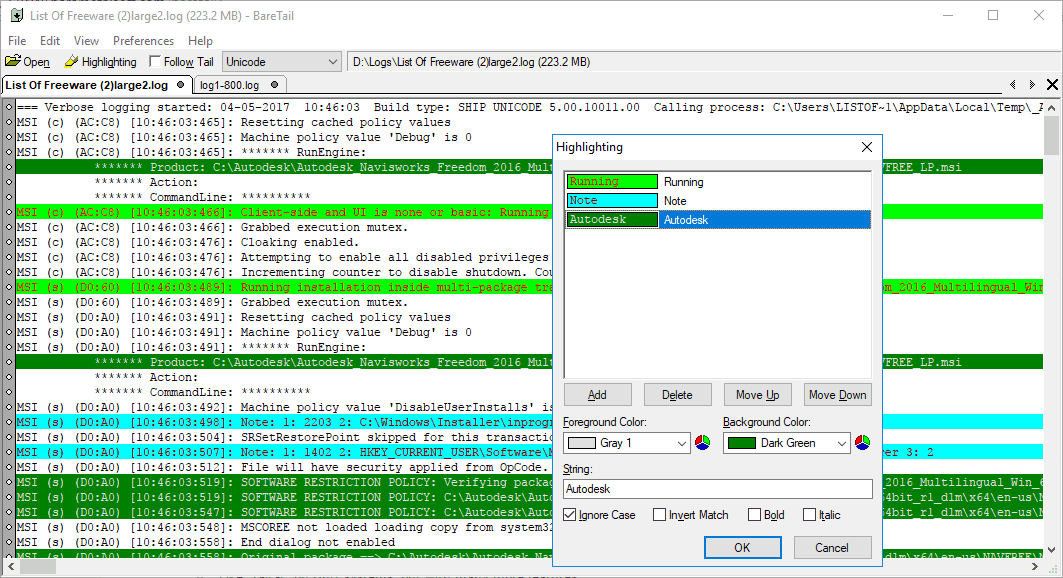1063x578 pixels.
Task: Click the Running green color preview swatch
Action: 612,182
